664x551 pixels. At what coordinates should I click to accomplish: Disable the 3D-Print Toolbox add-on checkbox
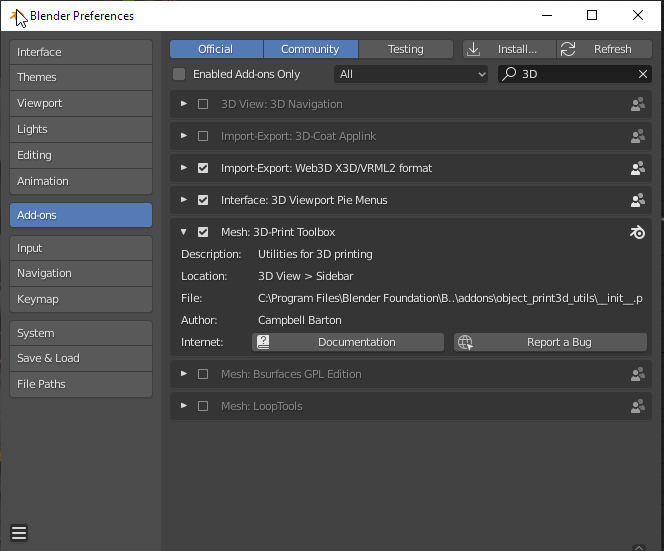[x=203, y=232]
